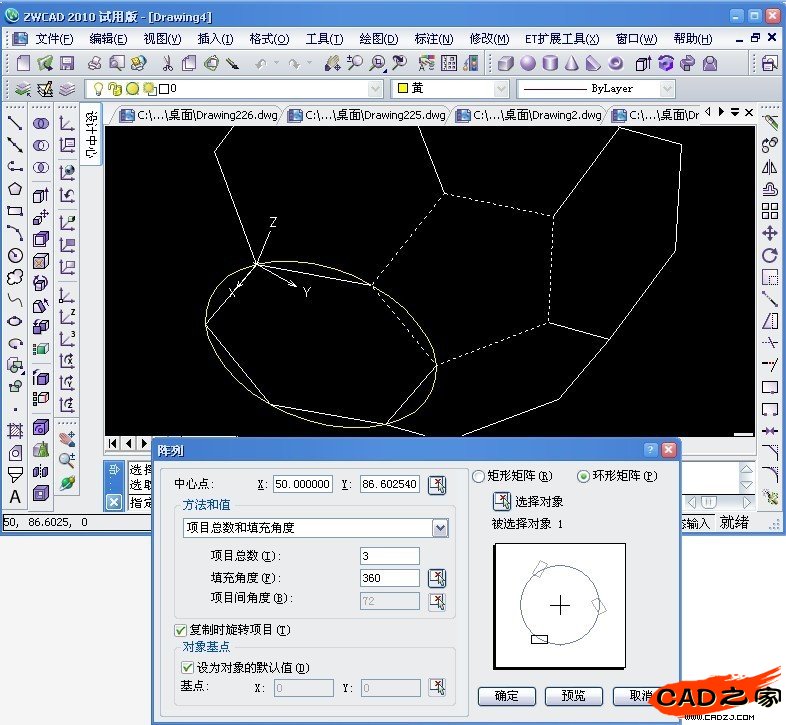Click center point X input field
786x725 pixels.
click(302, 484)
